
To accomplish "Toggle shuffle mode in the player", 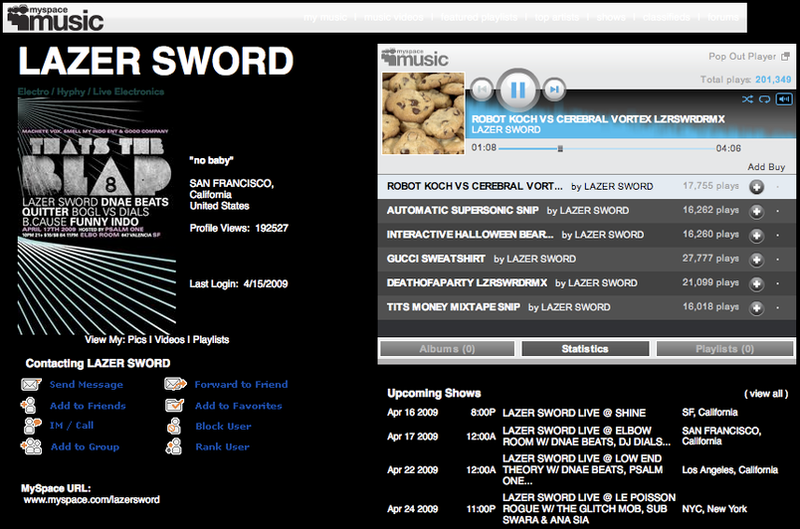I will [747, 99].
